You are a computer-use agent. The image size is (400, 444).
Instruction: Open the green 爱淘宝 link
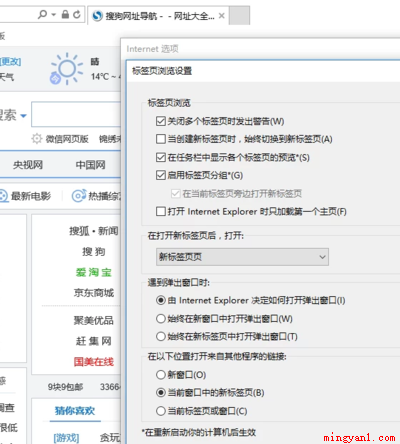coord(94,272)
